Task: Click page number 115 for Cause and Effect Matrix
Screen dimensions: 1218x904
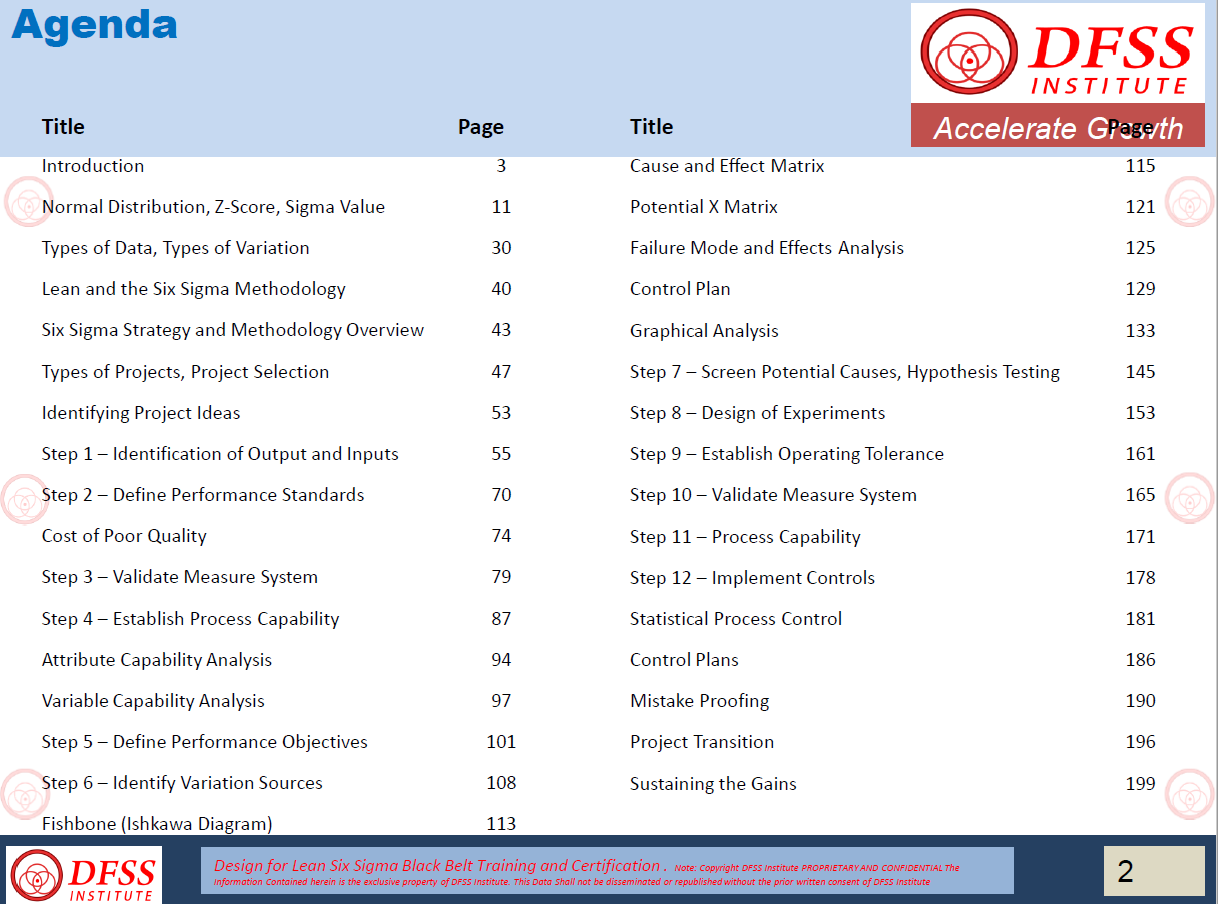Action: pos(1140,166)
